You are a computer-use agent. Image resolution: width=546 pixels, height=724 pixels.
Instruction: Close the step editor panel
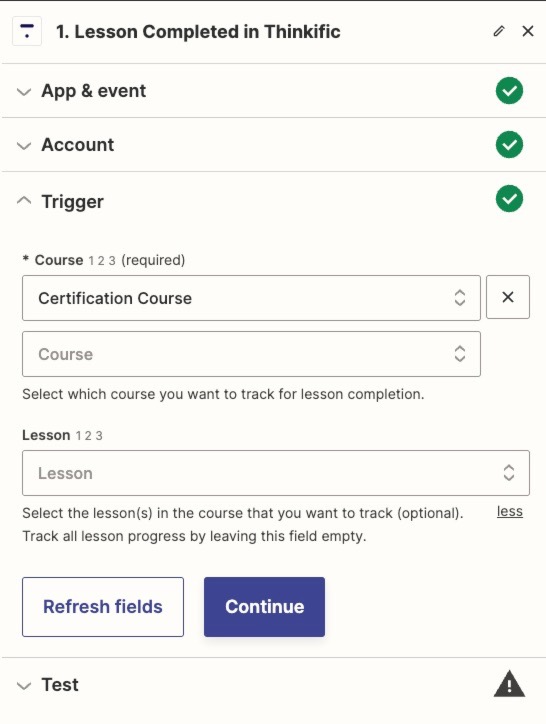tap(528, 31)
